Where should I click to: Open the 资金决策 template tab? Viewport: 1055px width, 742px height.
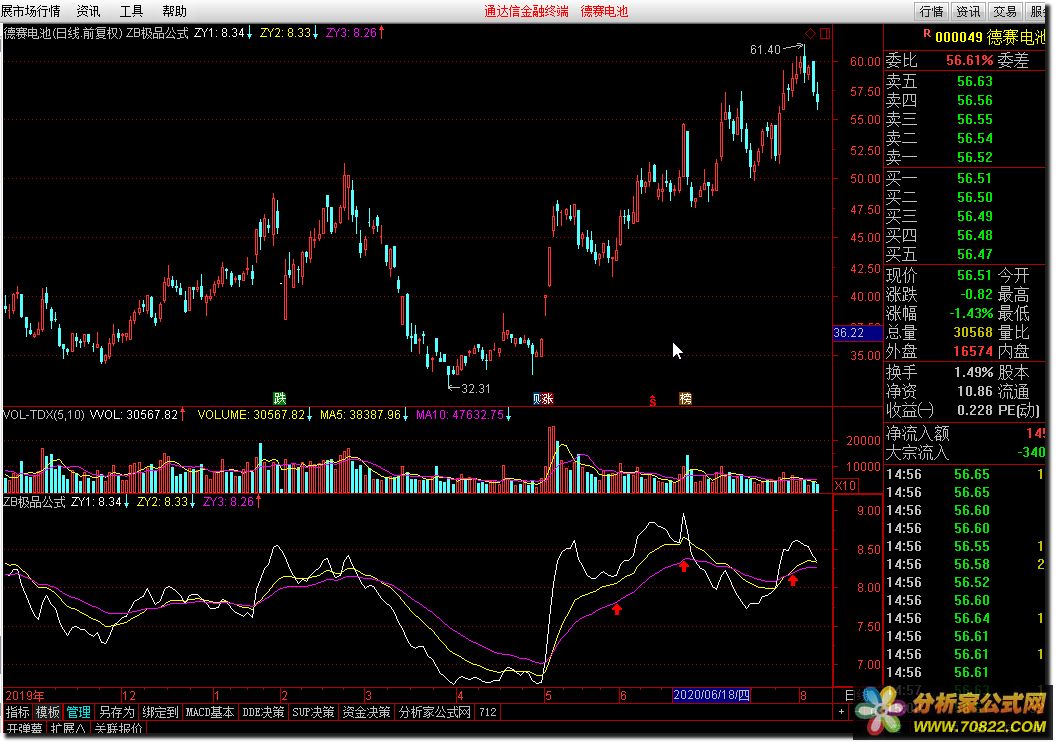click(x=366, y=712)
